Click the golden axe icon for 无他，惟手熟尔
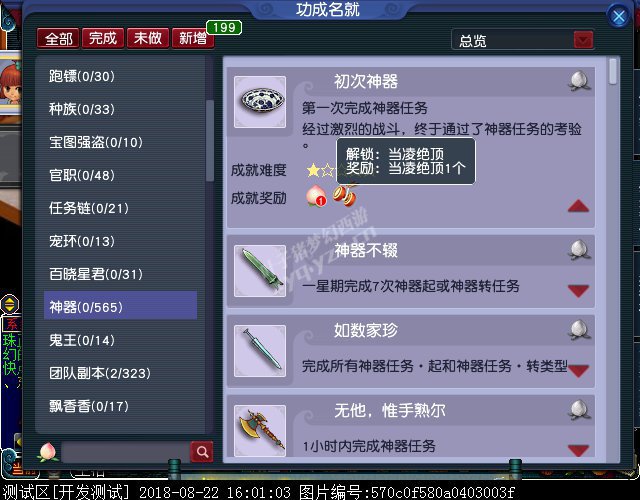 pos(260,431)
